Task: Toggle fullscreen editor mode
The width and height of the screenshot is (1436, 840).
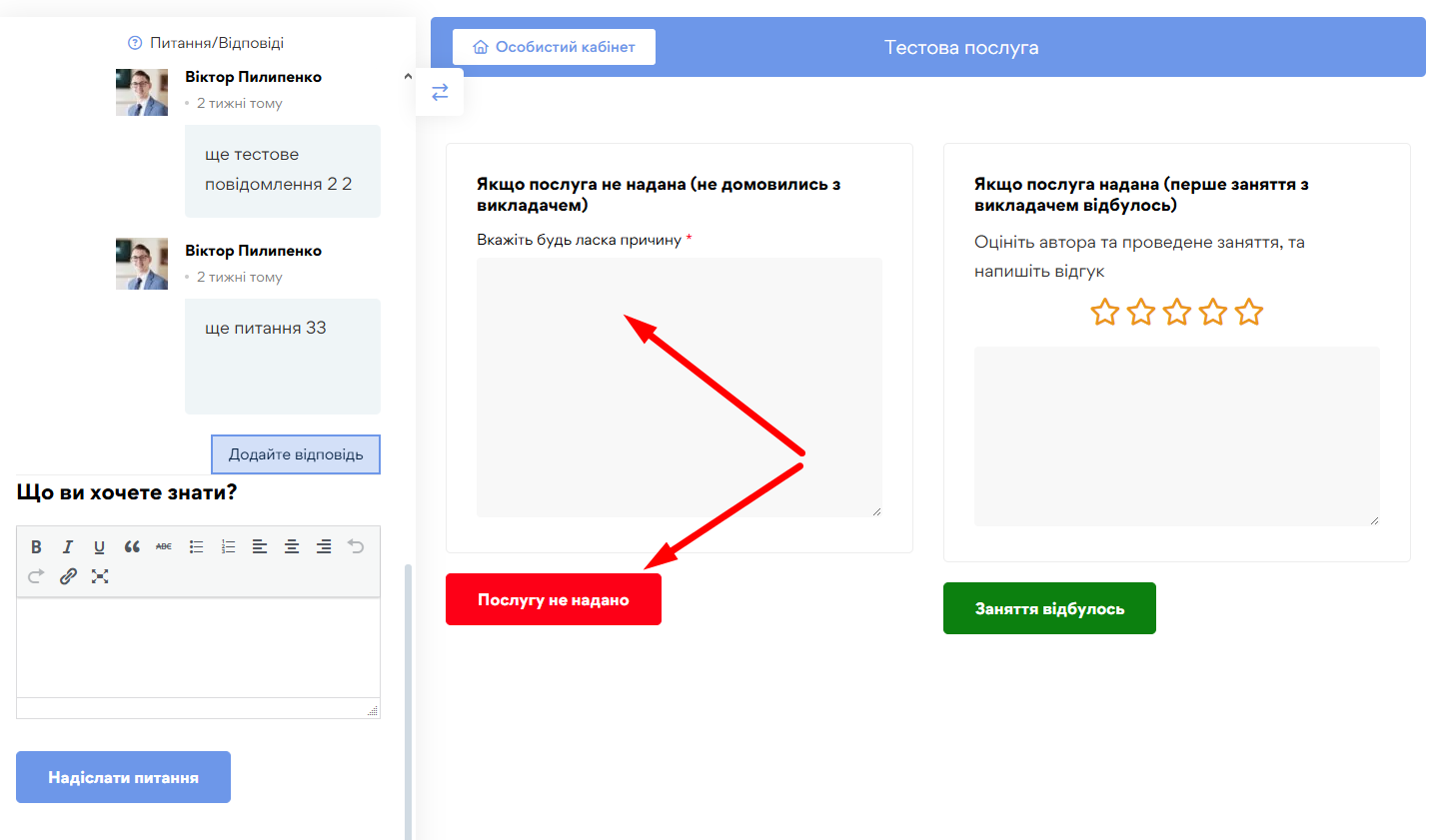Action: (x=100, y=576)
